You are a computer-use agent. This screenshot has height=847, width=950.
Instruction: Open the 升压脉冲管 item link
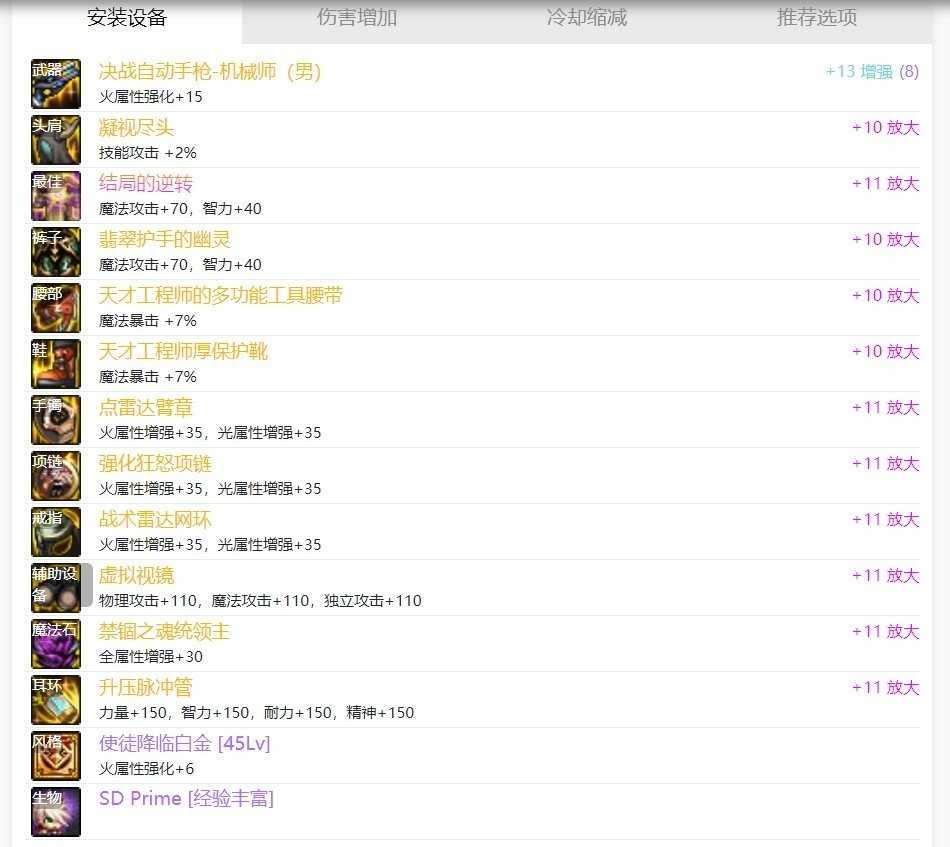point(145,687)
